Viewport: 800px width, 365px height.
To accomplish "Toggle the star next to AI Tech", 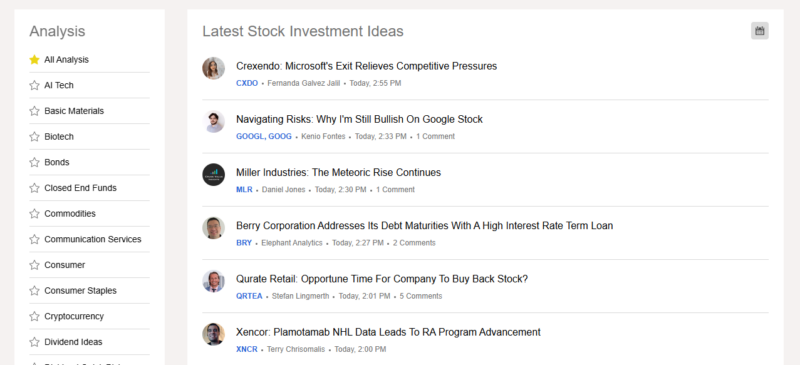I will 34,85.
